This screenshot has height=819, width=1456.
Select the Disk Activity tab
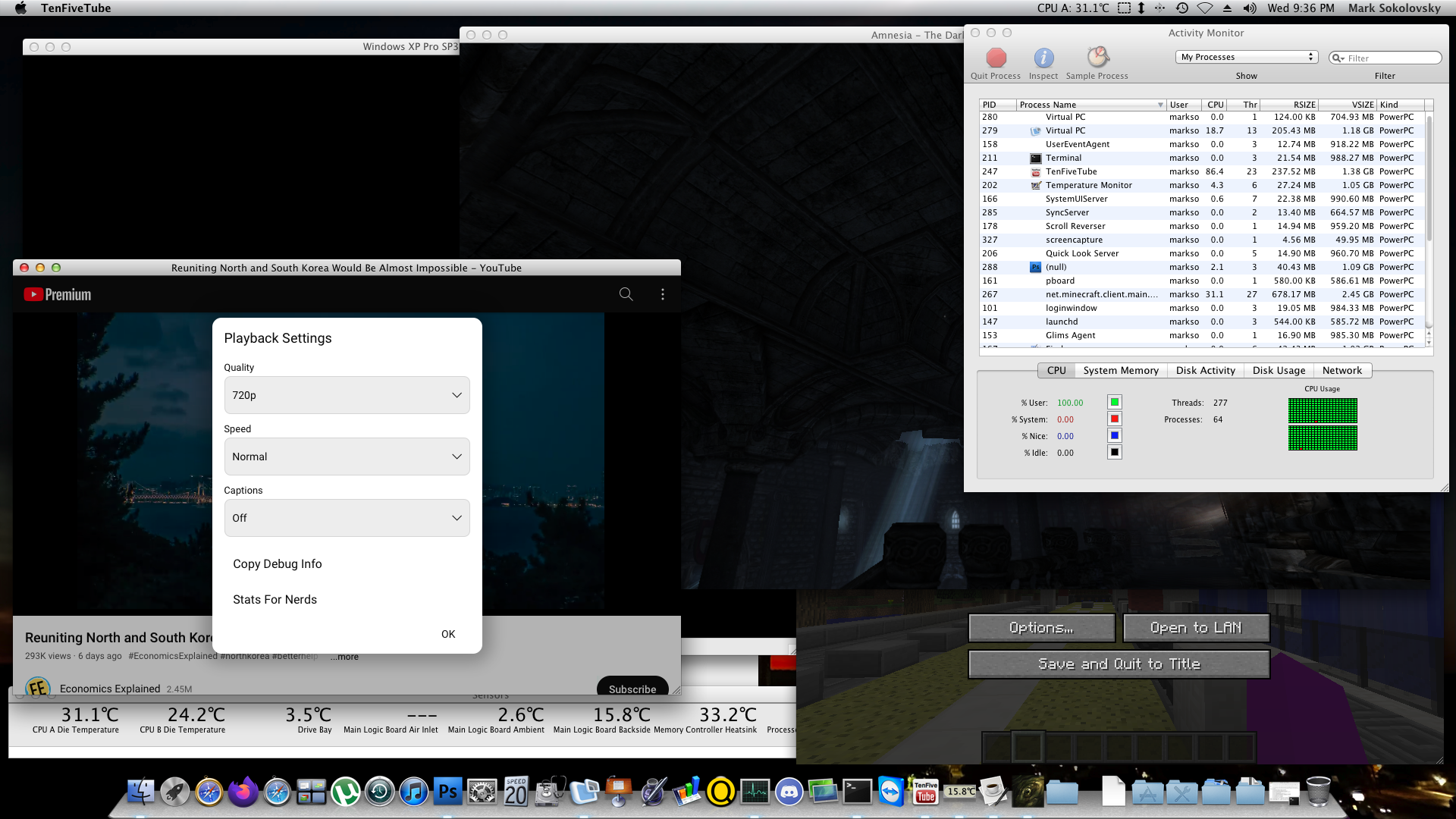pos(1205,371)
